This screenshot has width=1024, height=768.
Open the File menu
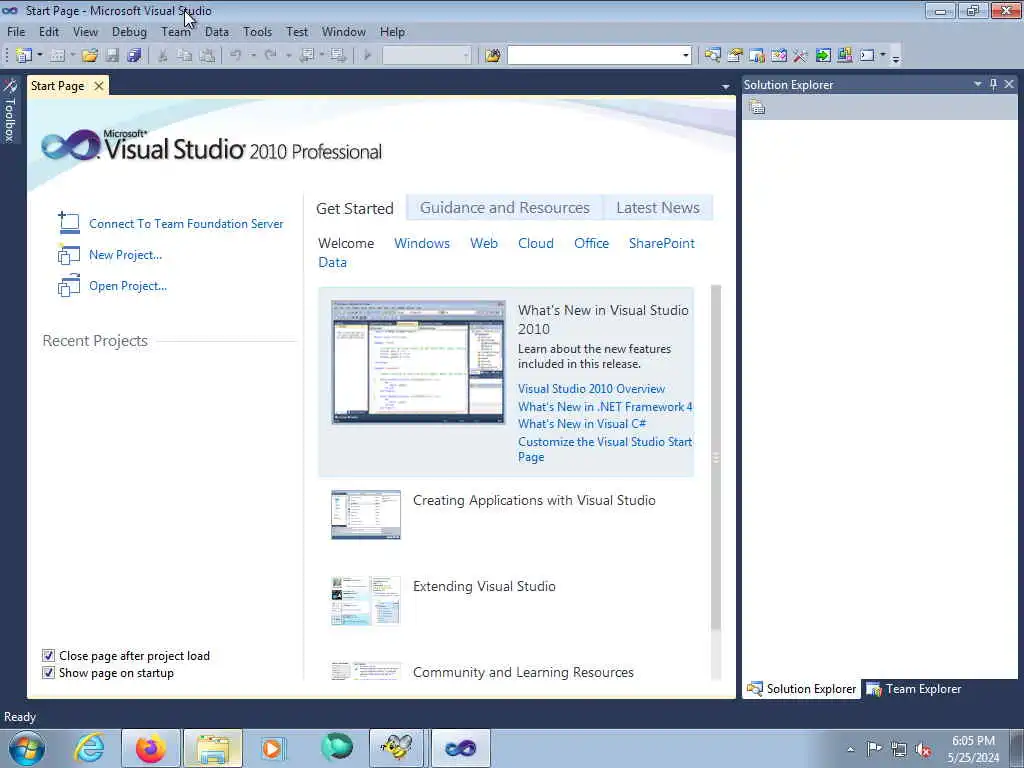point(16,32)
